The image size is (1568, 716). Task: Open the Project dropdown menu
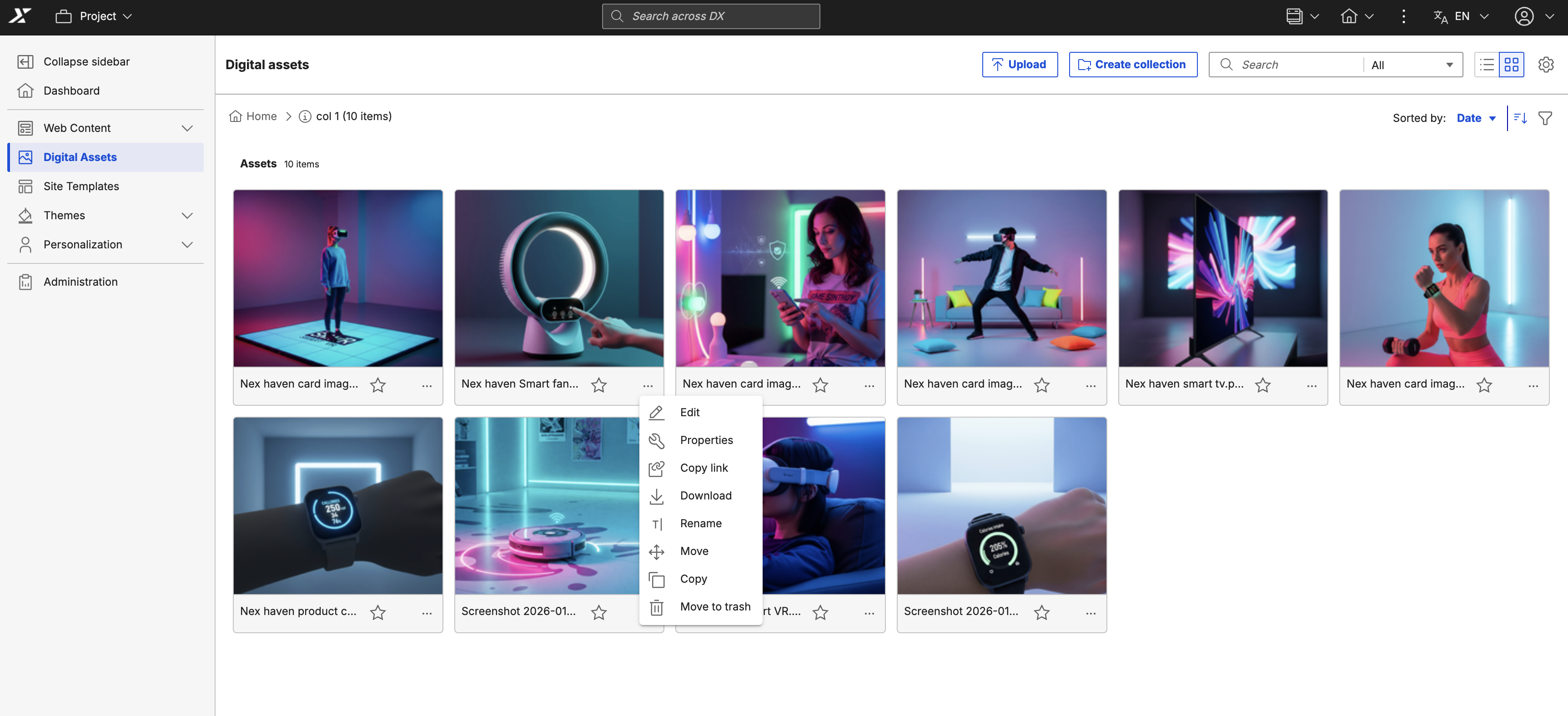(93, 16)
